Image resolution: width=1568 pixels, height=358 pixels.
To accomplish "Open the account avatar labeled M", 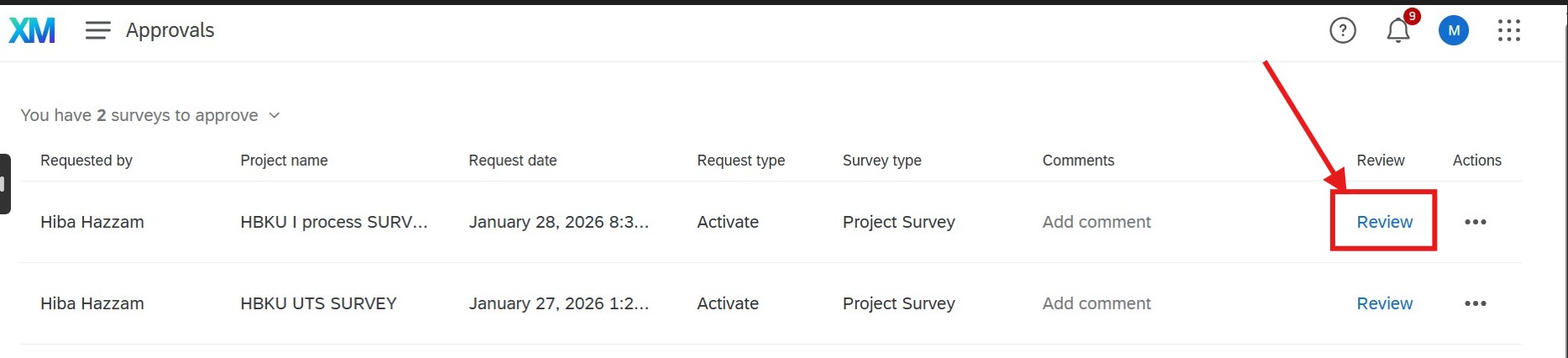I will 1453,31.
